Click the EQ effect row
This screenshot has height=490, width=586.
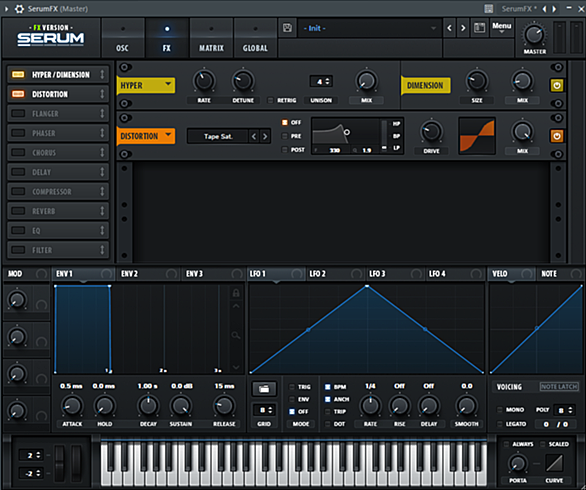(x=58, y=230)
